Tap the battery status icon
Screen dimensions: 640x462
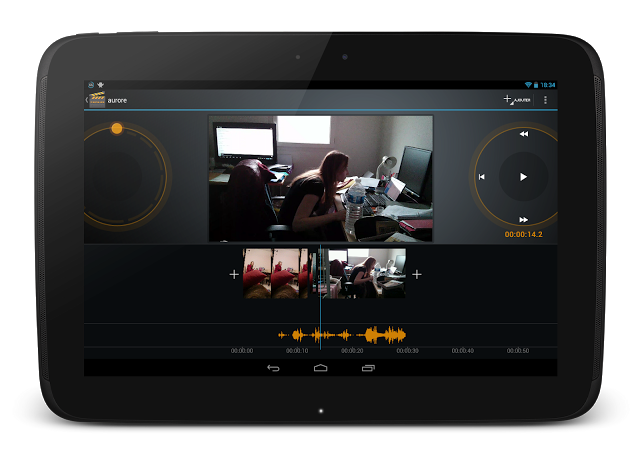pos(536,85)
